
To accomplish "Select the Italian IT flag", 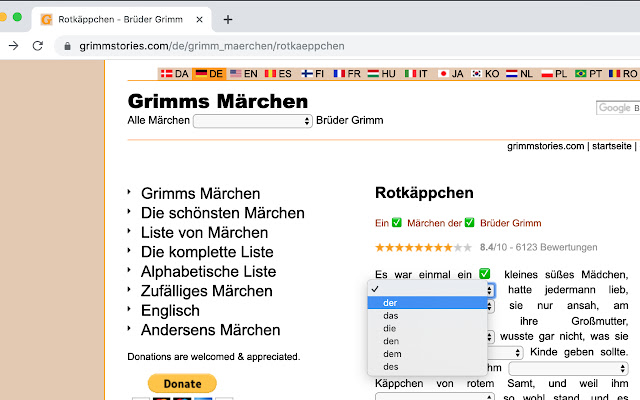I will (x=416, y=74).
